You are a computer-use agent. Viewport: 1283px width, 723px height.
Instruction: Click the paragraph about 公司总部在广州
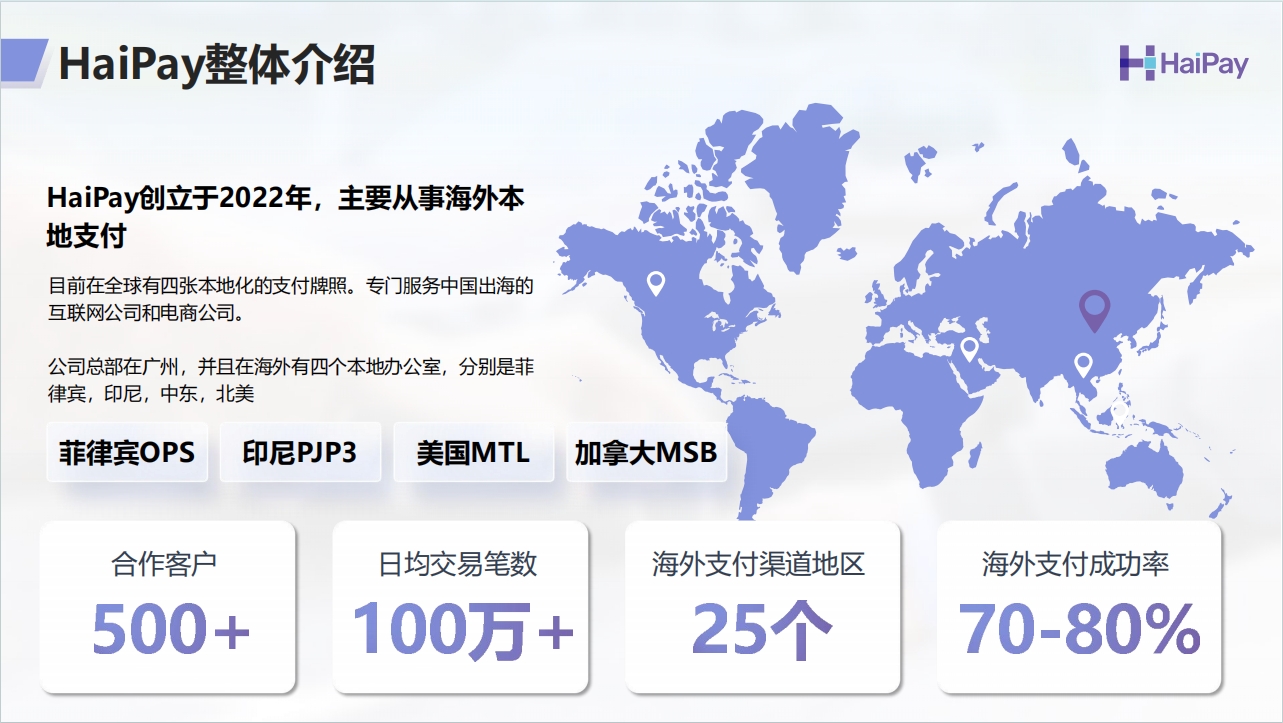click(x=290, y=380)
